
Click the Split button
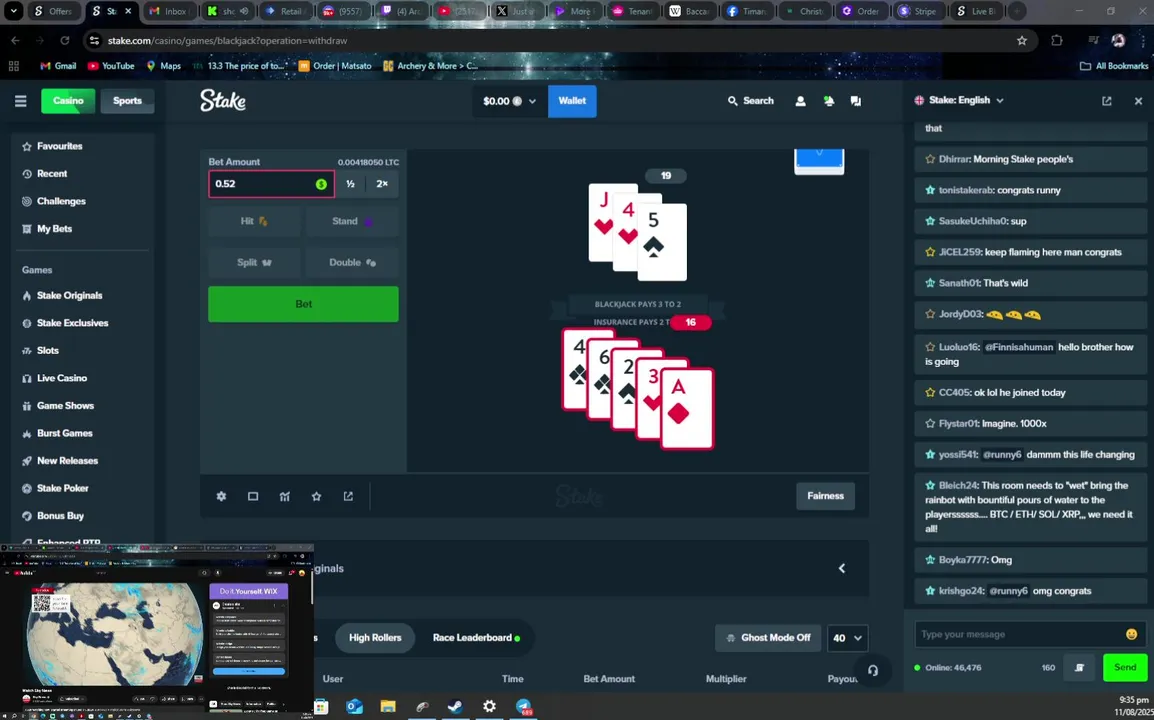[254, 263]
